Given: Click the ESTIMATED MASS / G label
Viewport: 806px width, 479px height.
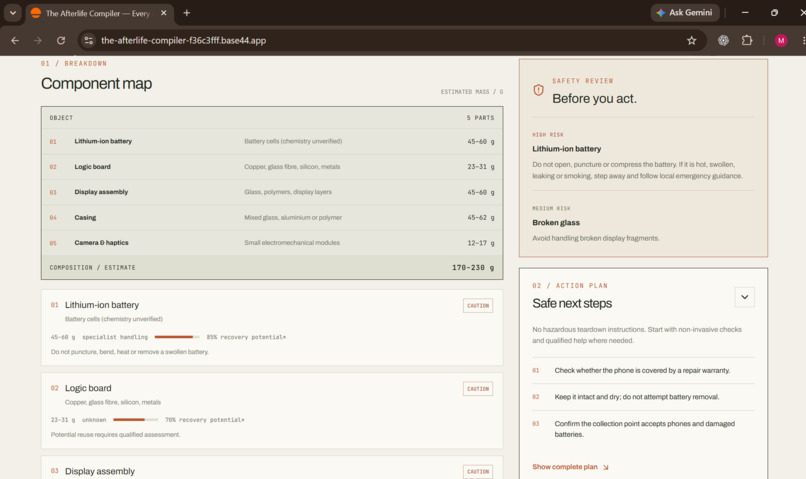Looking at the screenshot, I should click(471, 91).
